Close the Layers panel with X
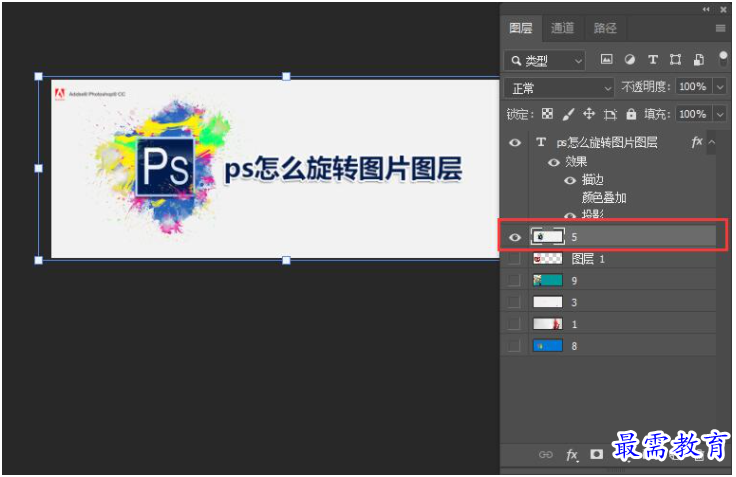 coord(723,9)
